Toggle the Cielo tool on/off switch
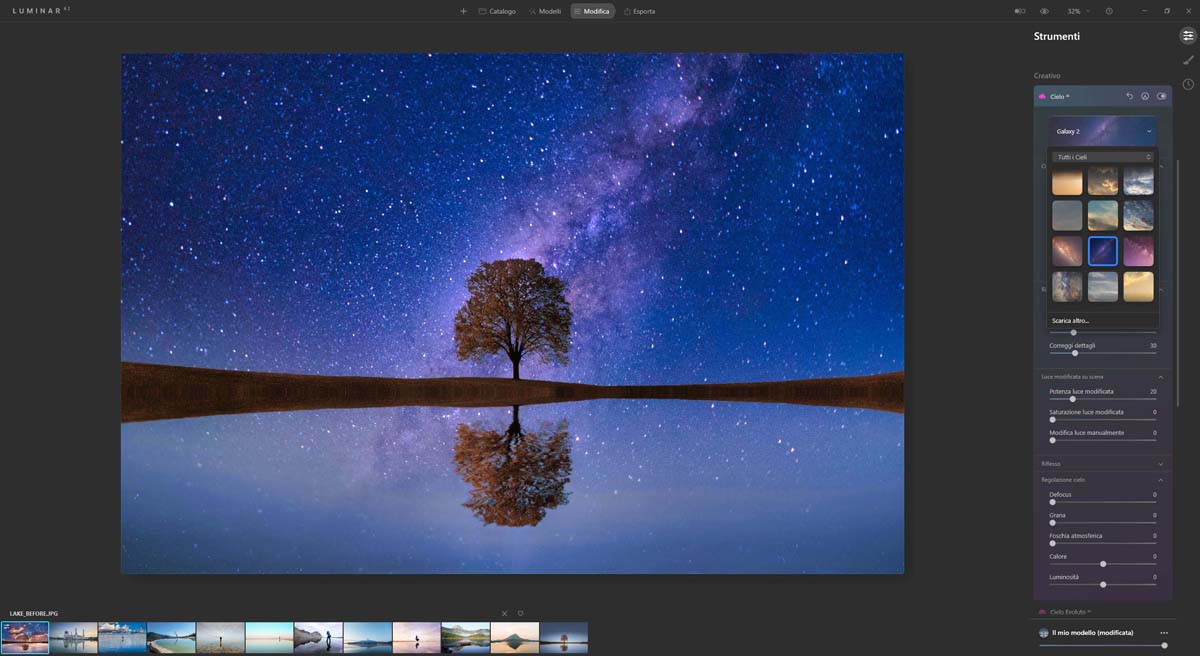 (x=1161, y=96)
